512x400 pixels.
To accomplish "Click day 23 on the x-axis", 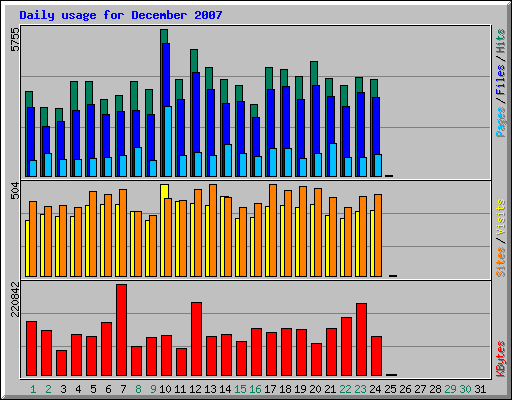I will click(360, 389).
